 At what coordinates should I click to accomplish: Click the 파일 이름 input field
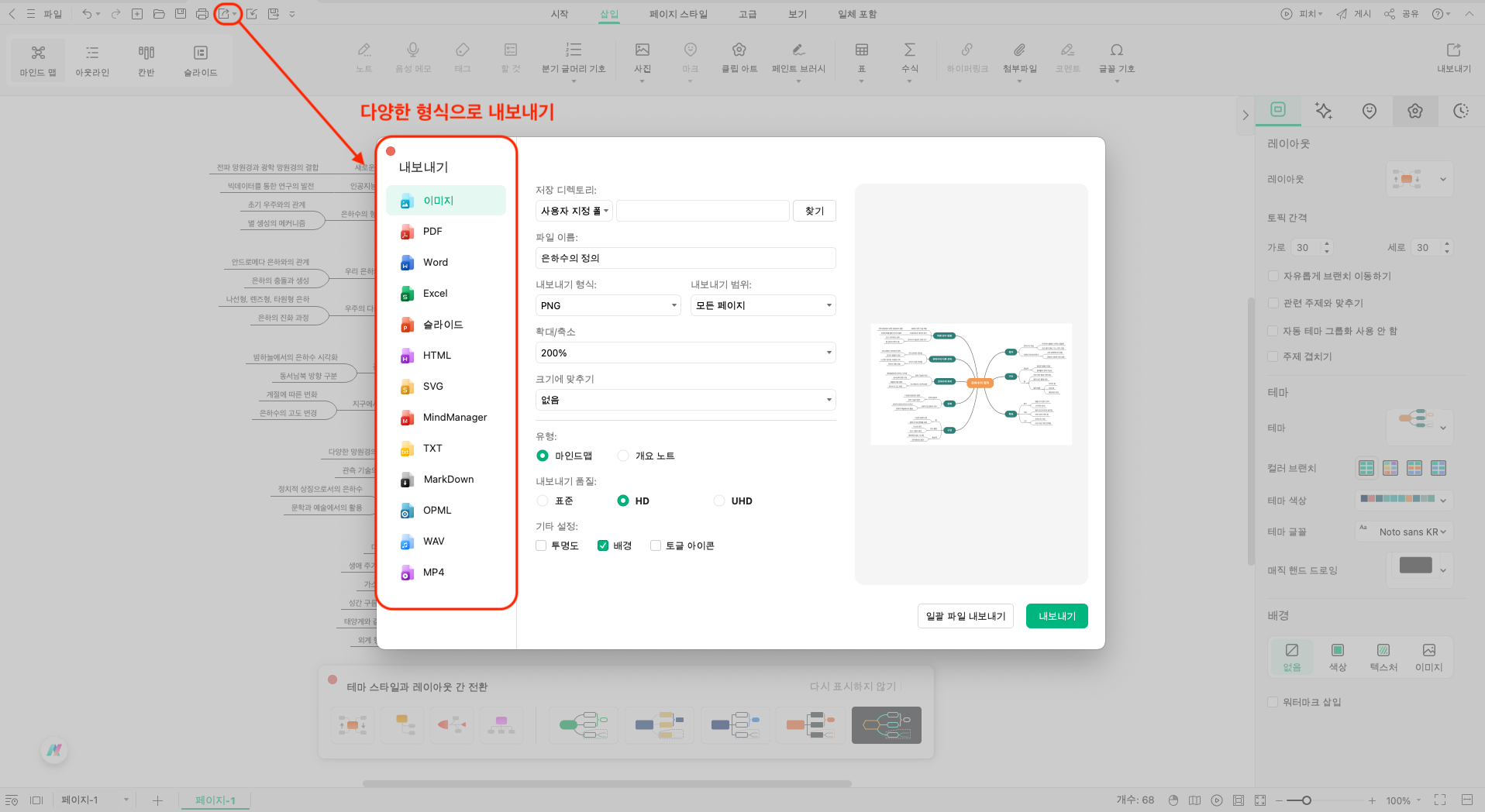click(x=685, y=258)
